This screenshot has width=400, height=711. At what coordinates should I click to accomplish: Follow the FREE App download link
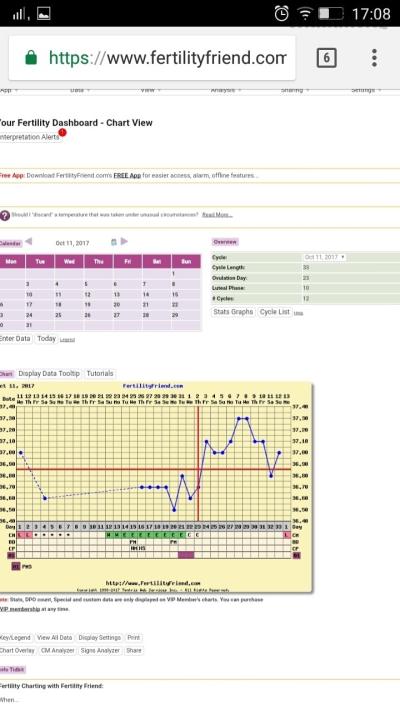click(x=127, y=175)
